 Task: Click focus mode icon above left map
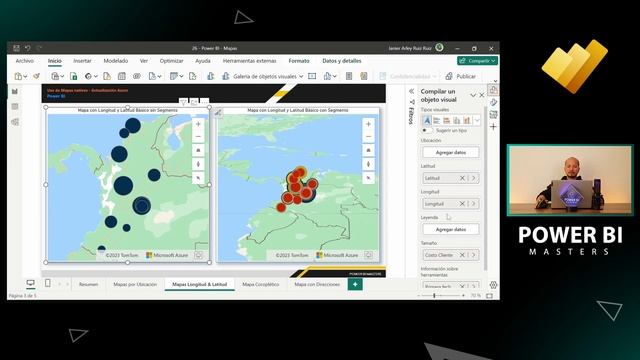[x=194, y=102]
